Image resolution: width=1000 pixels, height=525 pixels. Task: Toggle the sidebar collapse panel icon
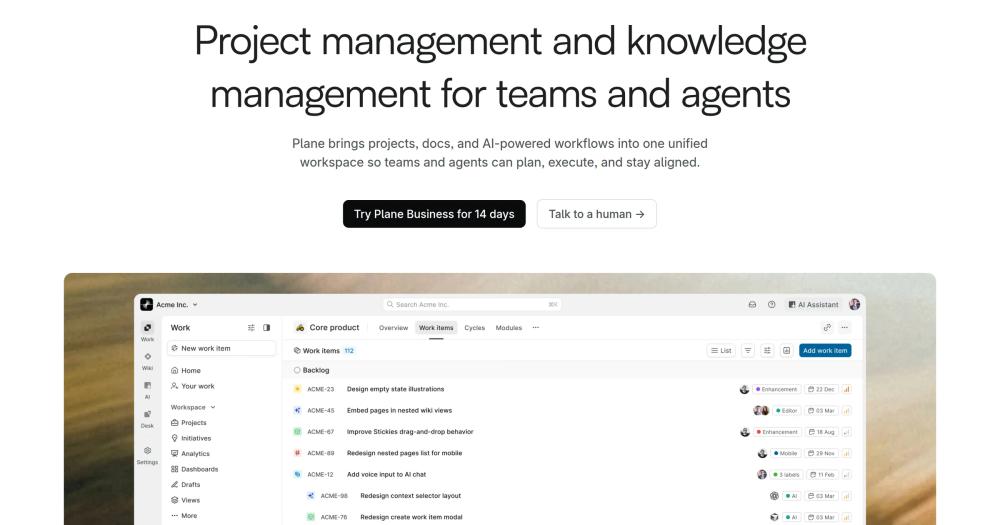(x=267, y=327)
